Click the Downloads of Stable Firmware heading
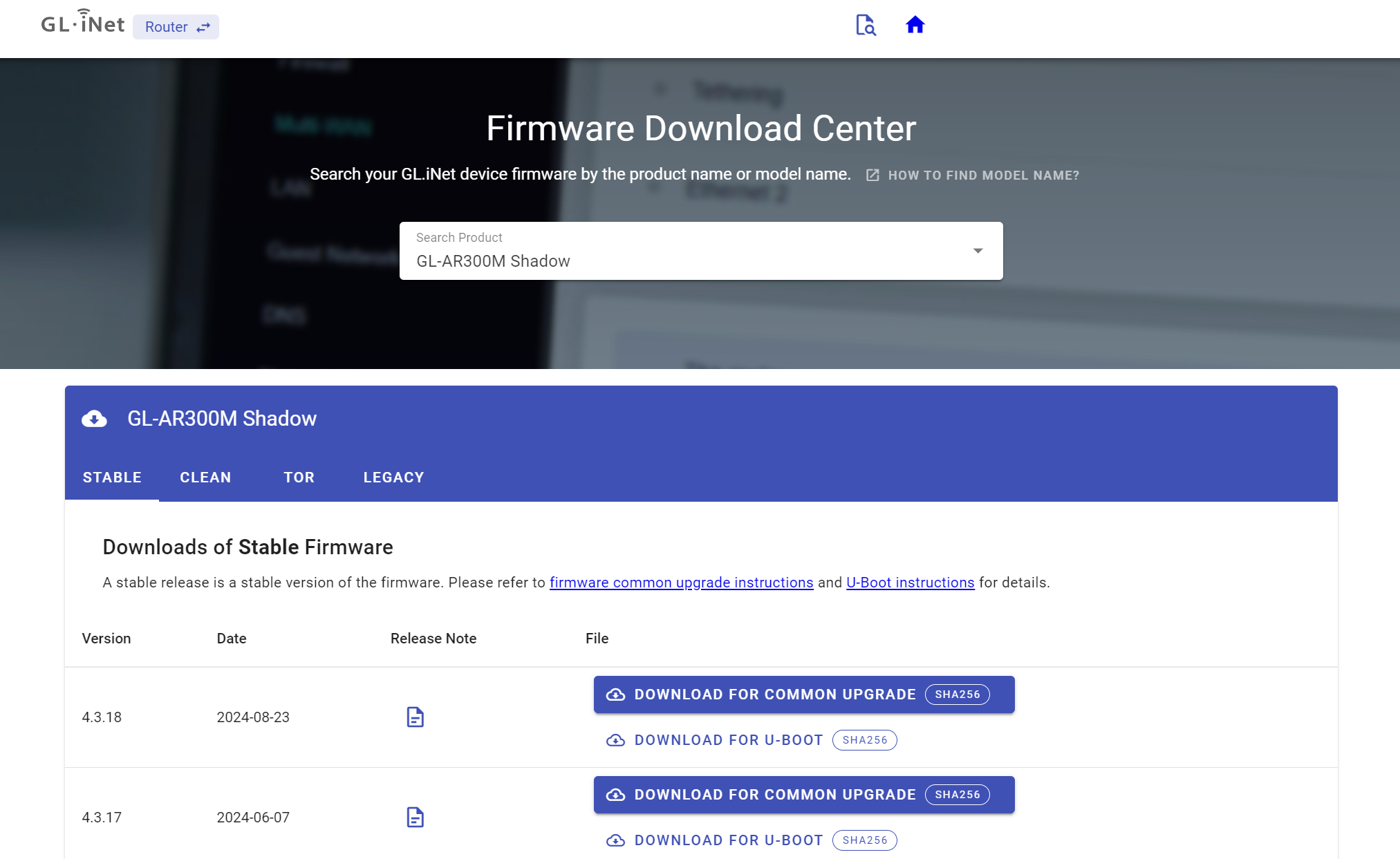The height and width of the screenshot is (859, 1400). (x=248, y=547)
